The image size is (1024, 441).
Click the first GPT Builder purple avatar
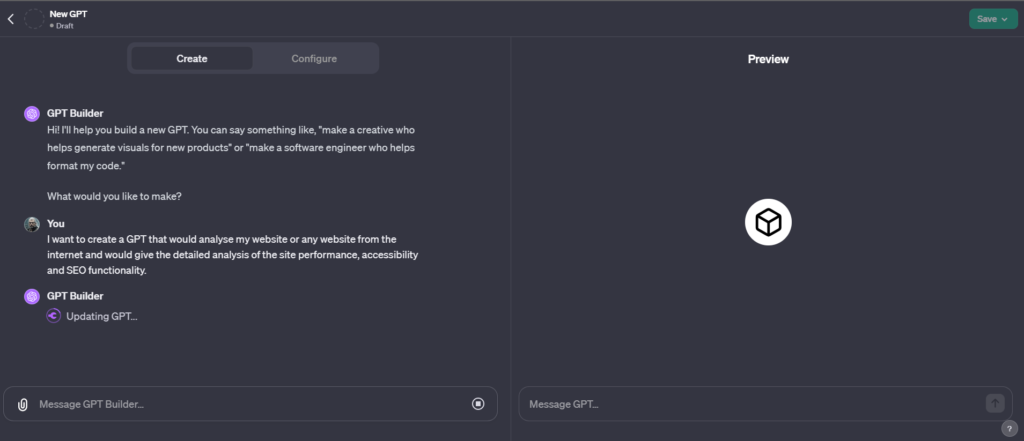tap(32, 114)
